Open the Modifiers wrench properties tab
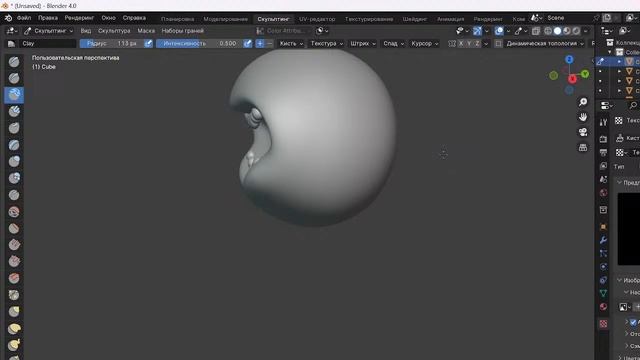Screen dimensions: 640x360 click(603, 240)
